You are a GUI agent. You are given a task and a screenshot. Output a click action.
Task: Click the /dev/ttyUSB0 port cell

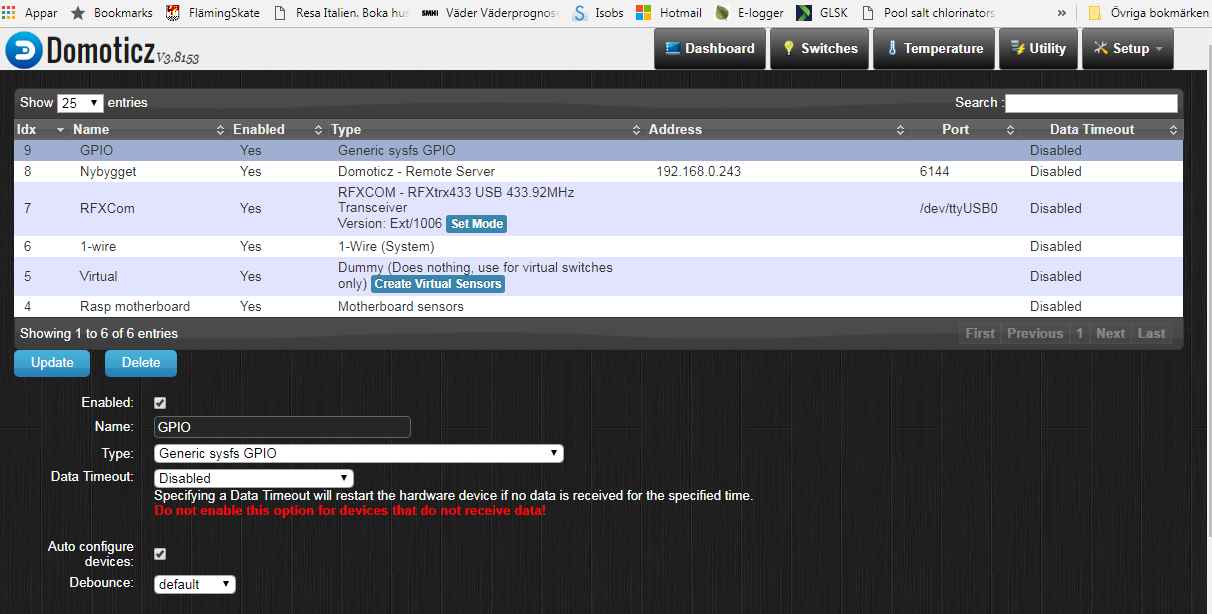[x=959, y=209]
